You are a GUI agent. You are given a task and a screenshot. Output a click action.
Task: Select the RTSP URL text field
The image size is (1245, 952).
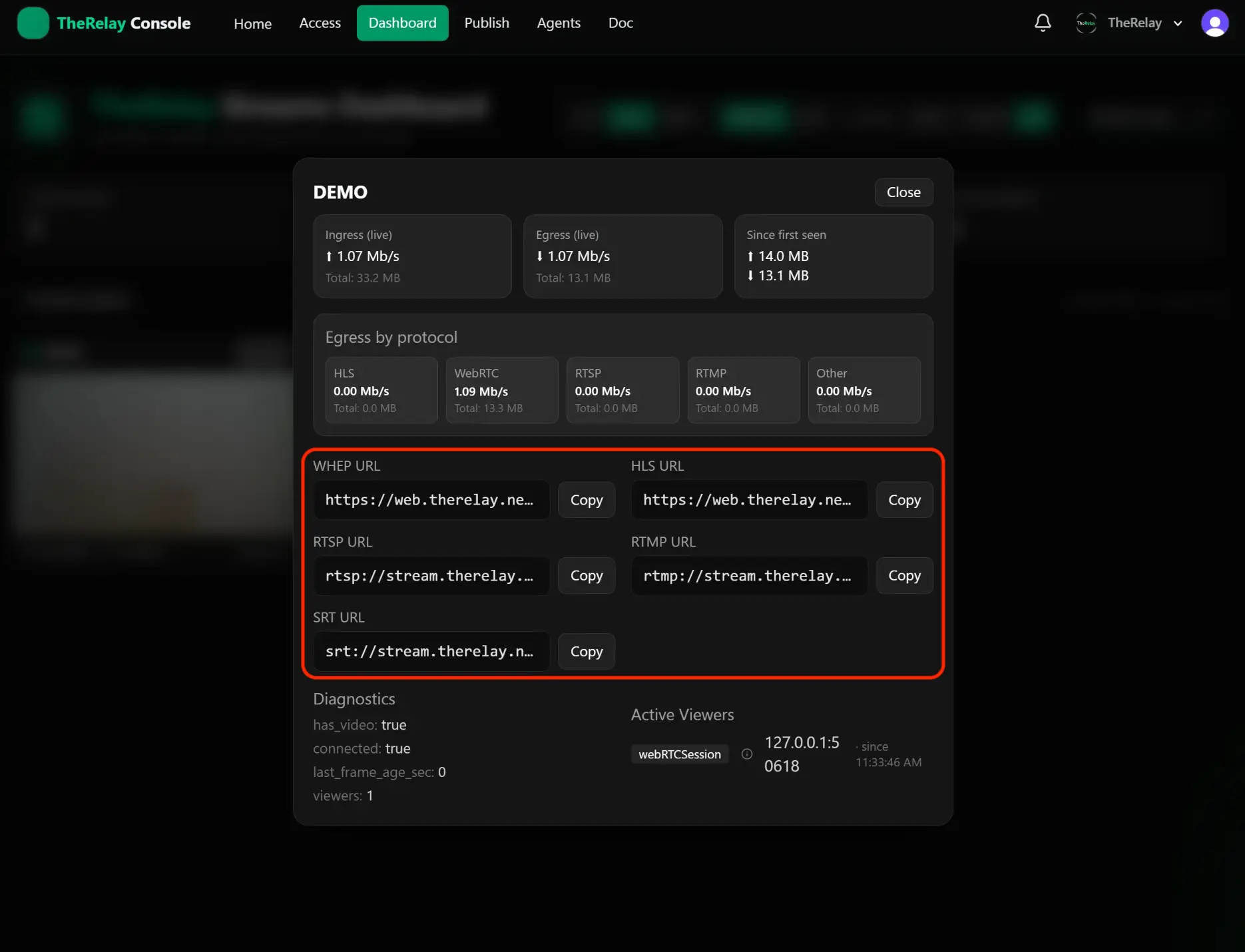[431, 576]
